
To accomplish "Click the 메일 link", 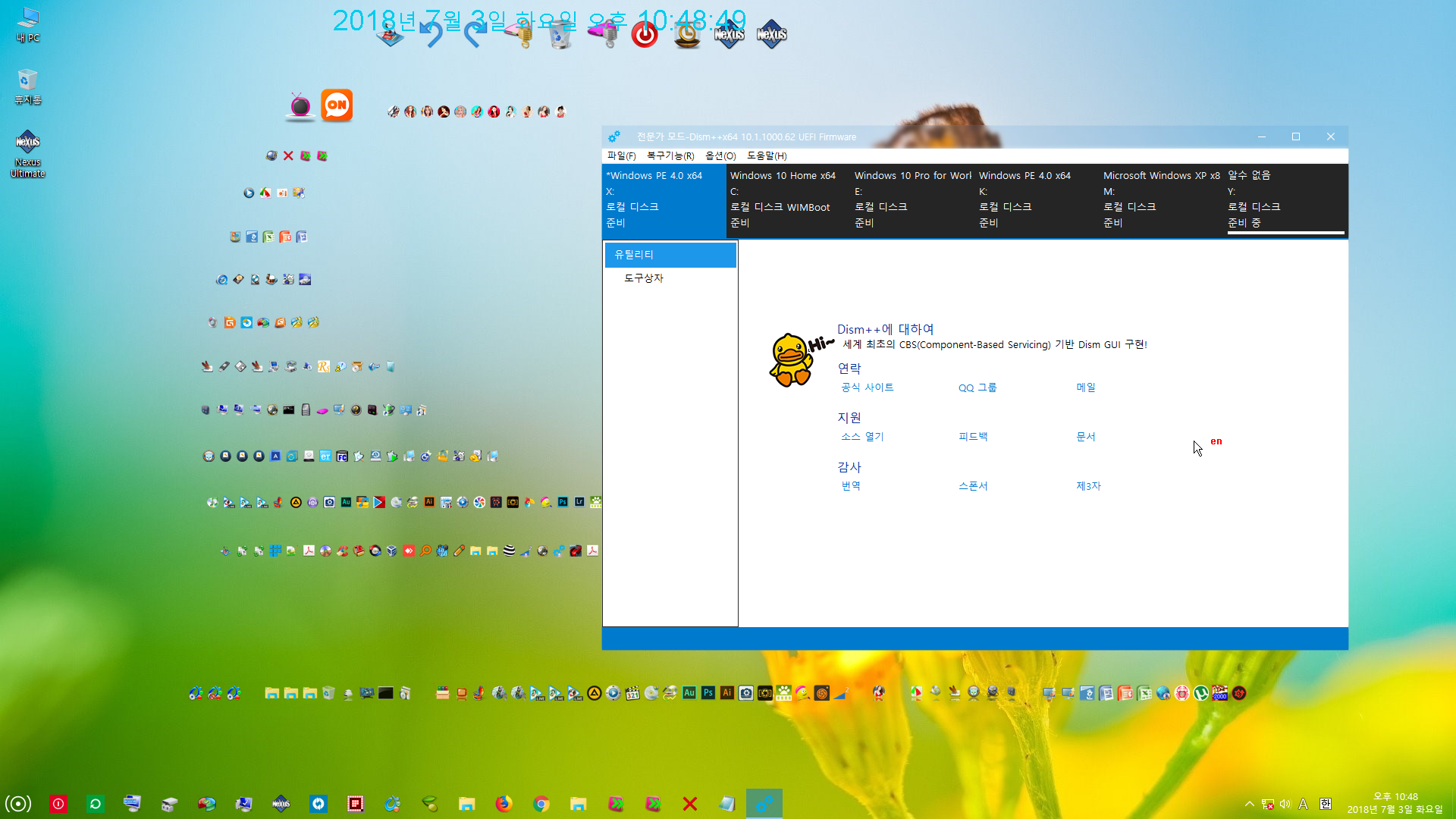I will click(1086, 388).
